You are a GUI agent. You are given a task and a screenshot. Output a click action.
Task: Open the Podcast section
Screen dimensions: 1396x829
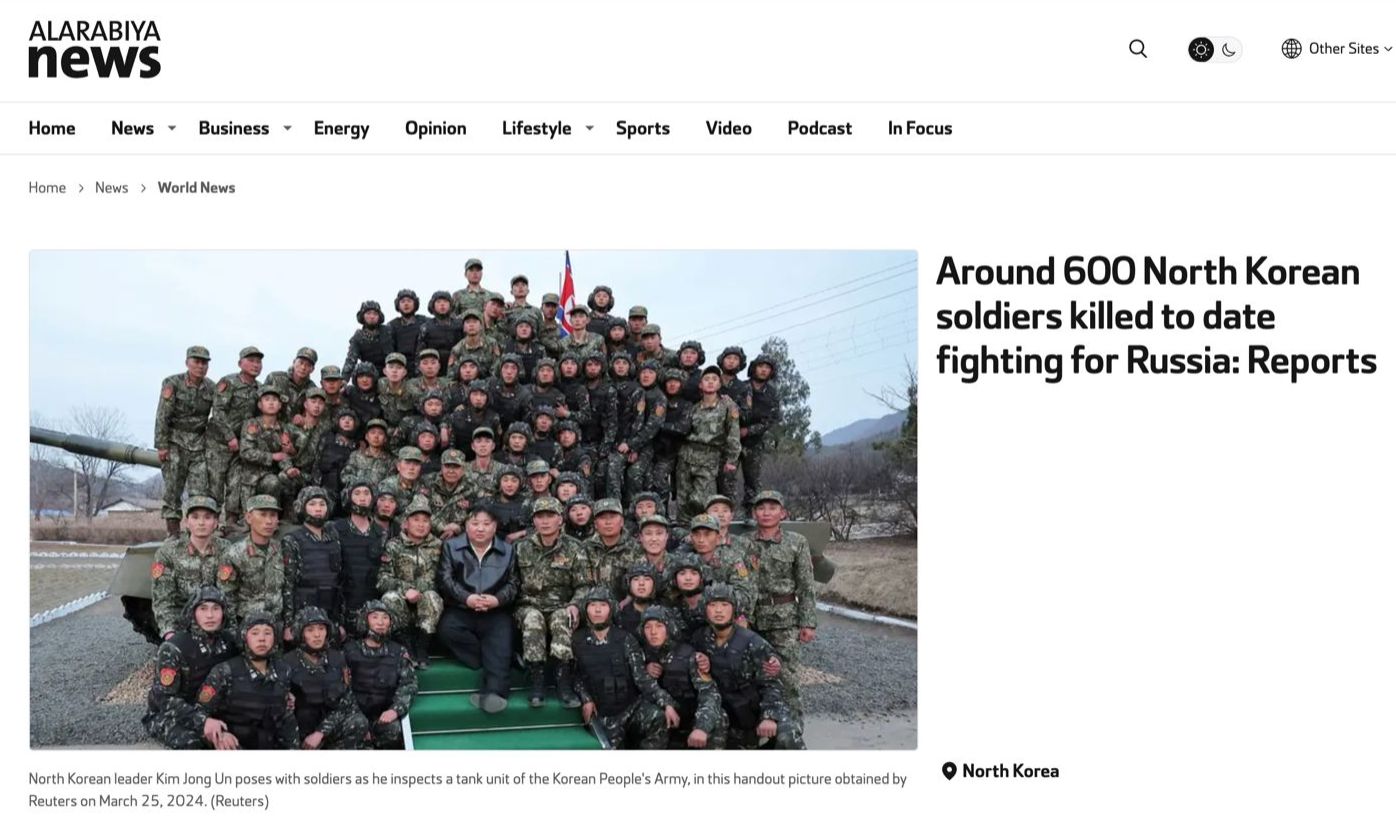[x=819, y=128]
